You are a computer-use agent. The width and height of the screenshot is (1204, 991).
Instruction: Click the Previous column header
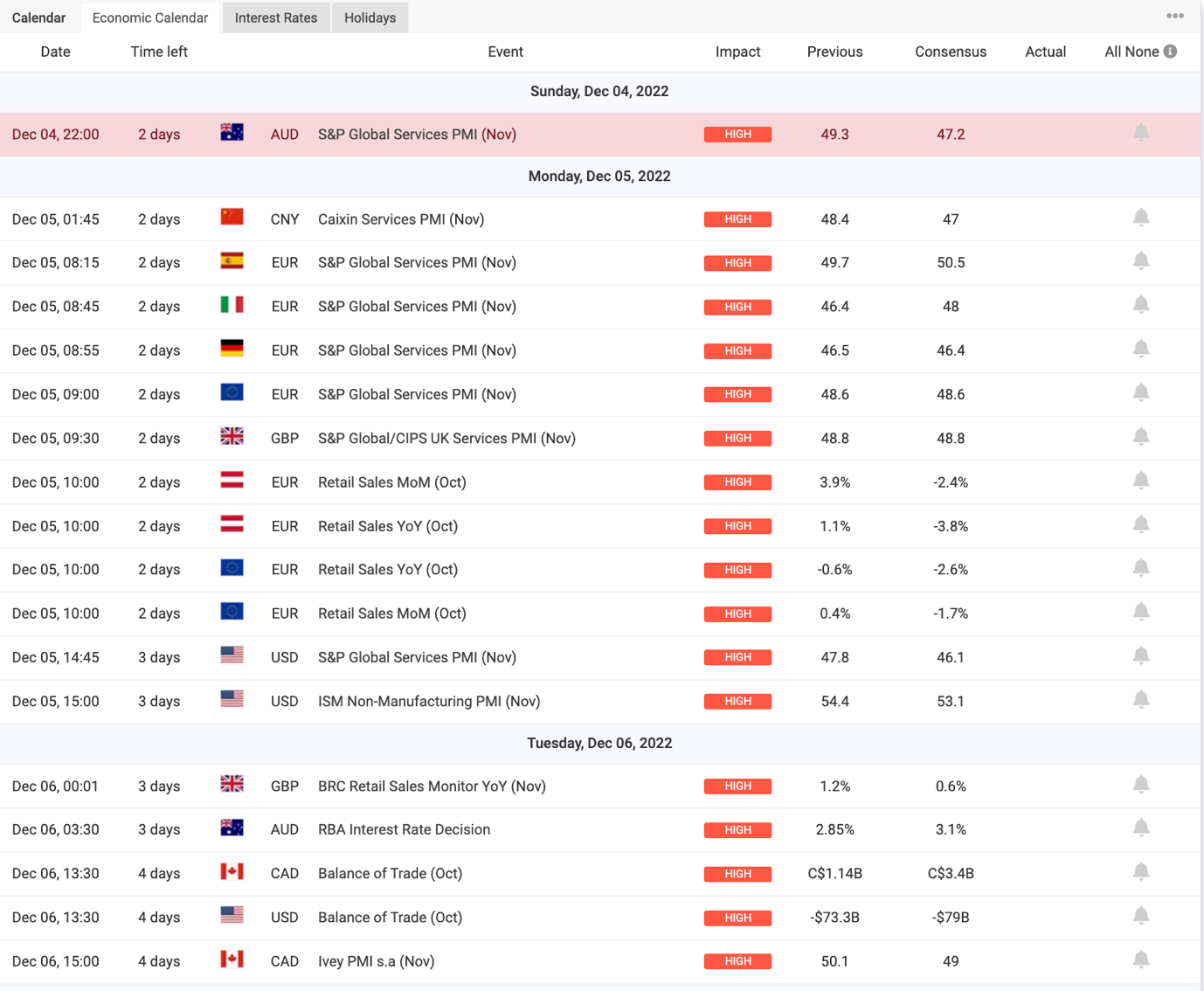[834, 52]
